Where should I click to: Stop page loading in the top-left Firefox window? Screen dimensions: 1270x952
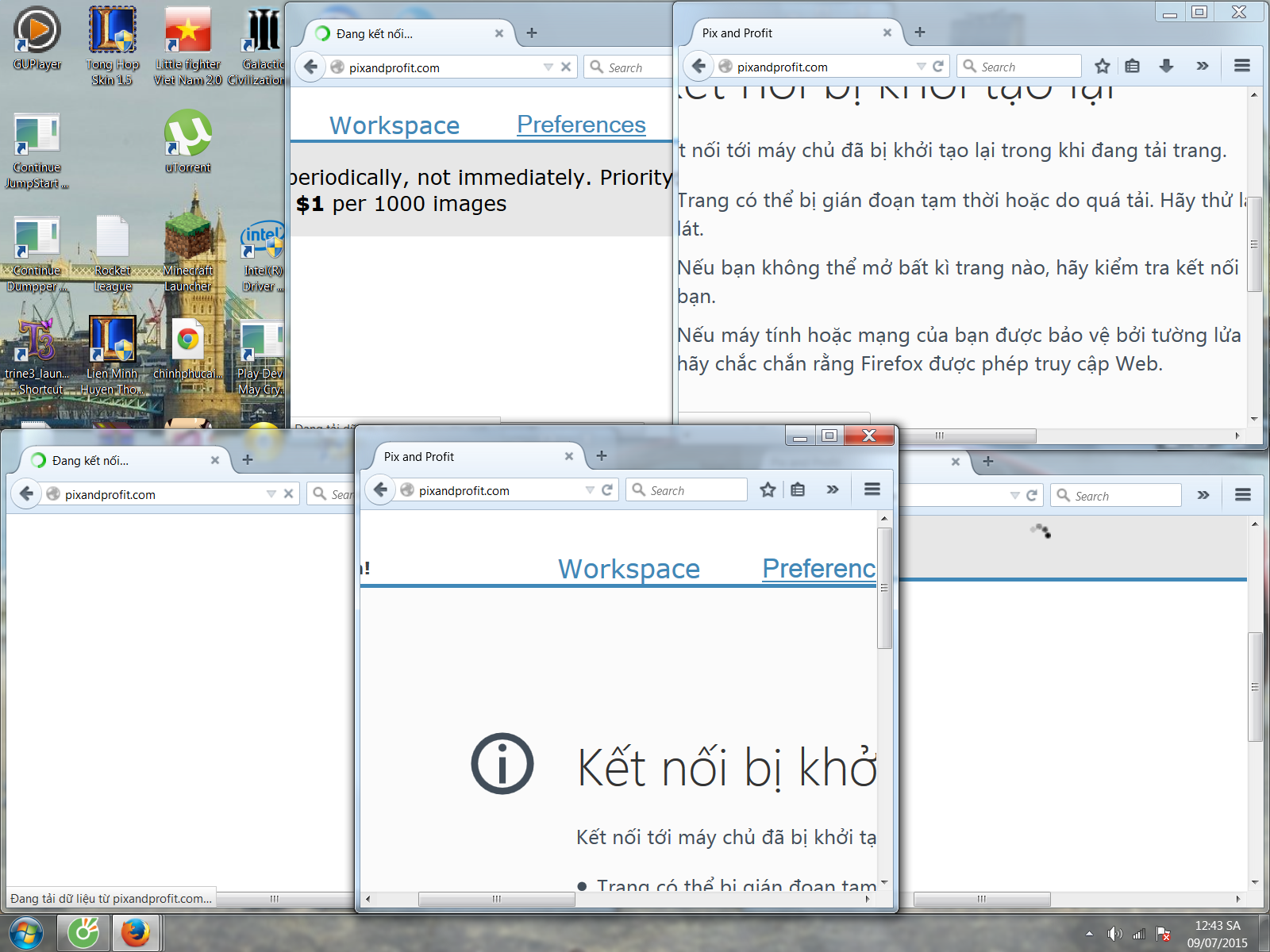[566, 67]
